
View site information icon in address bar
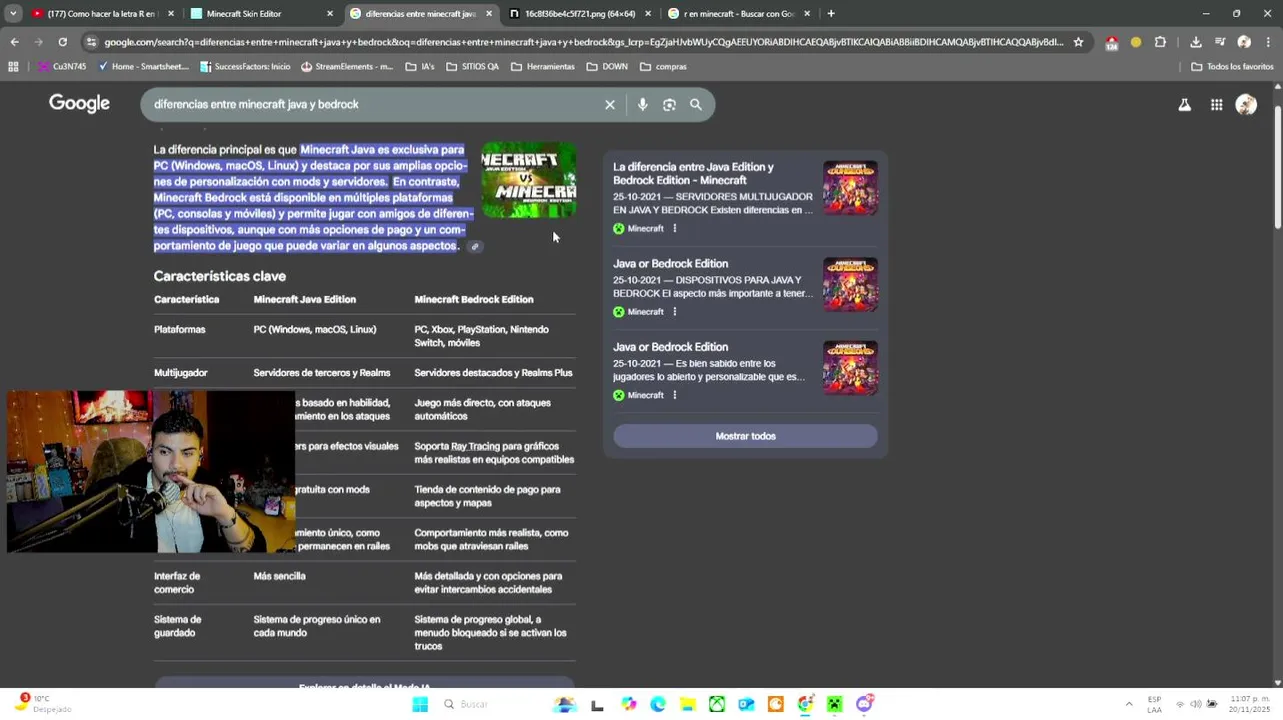coord(92,42)
